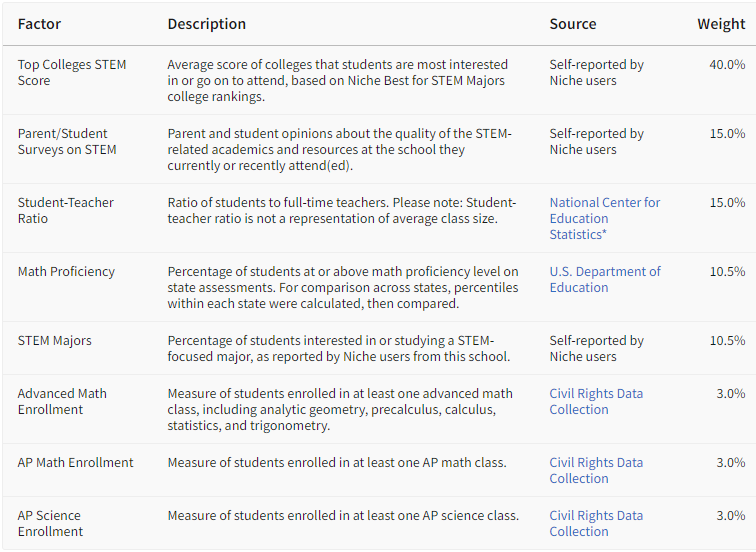Select the Student-Teacher Ratio factor name
The width and height of the screenshot is (756, 552).
point(66,210)
